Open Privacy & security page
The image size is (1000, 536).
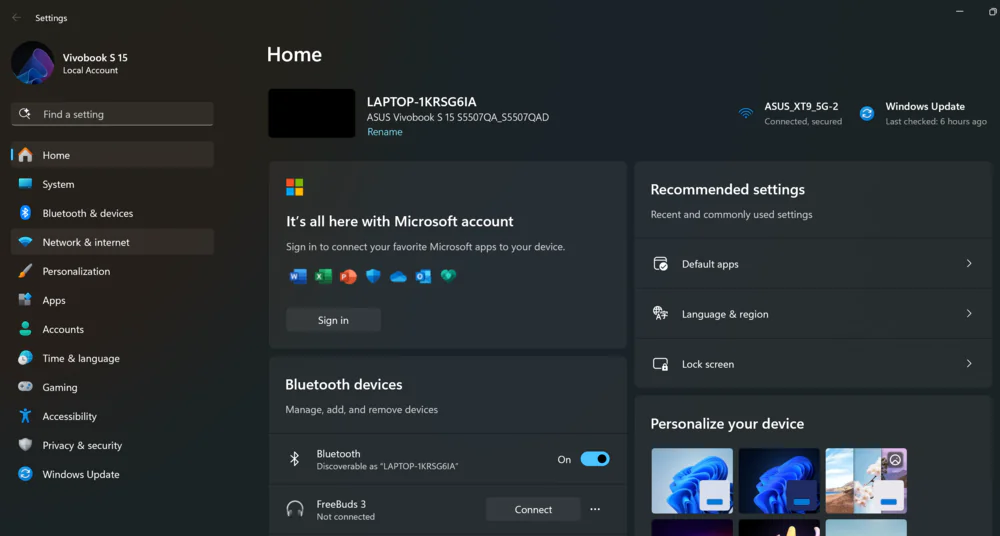tap(112, 445)
